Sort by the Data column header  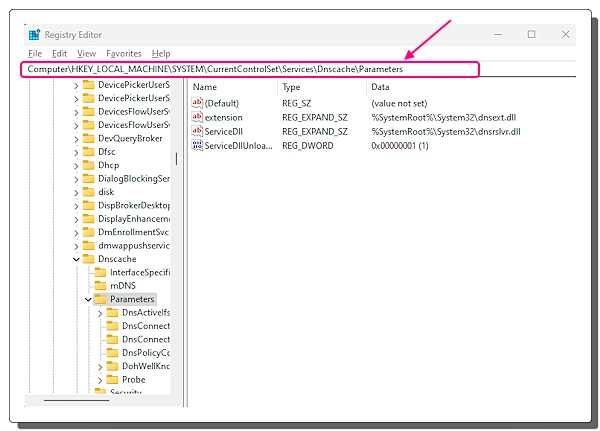(x=380, y=87)
